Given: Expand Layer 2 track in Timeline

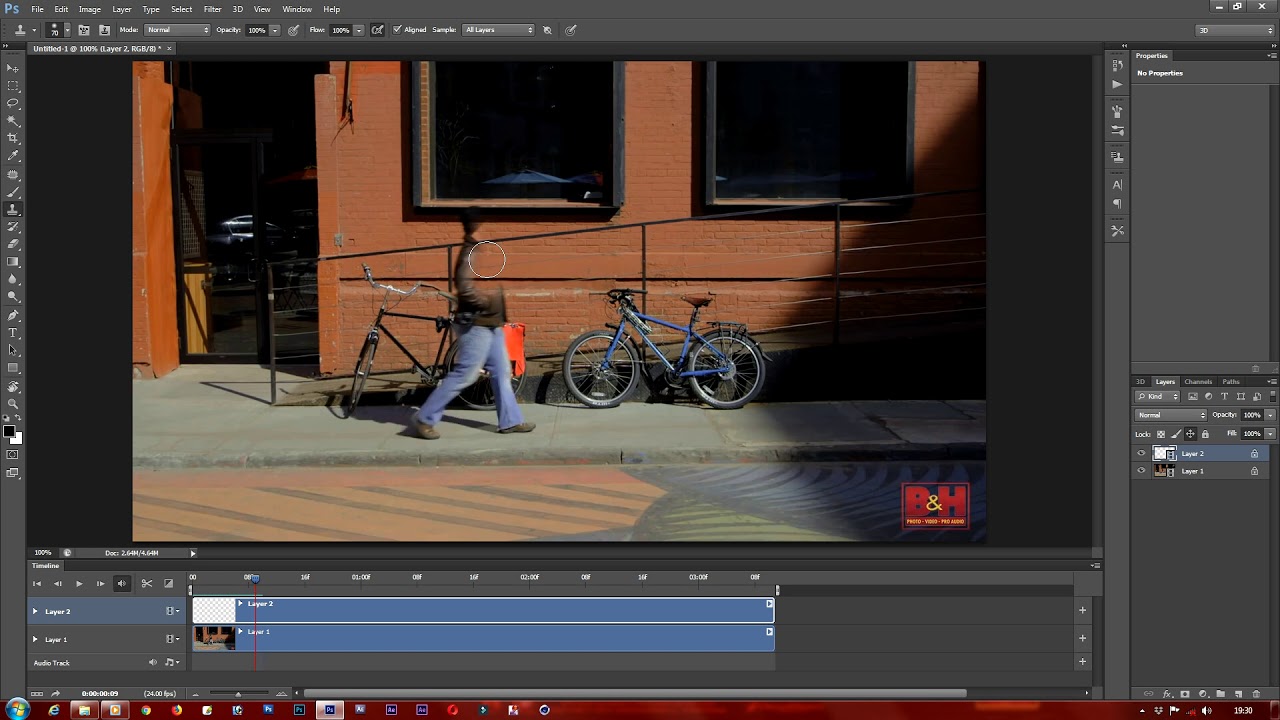Looking at the screenshot, I should (35, 611).
